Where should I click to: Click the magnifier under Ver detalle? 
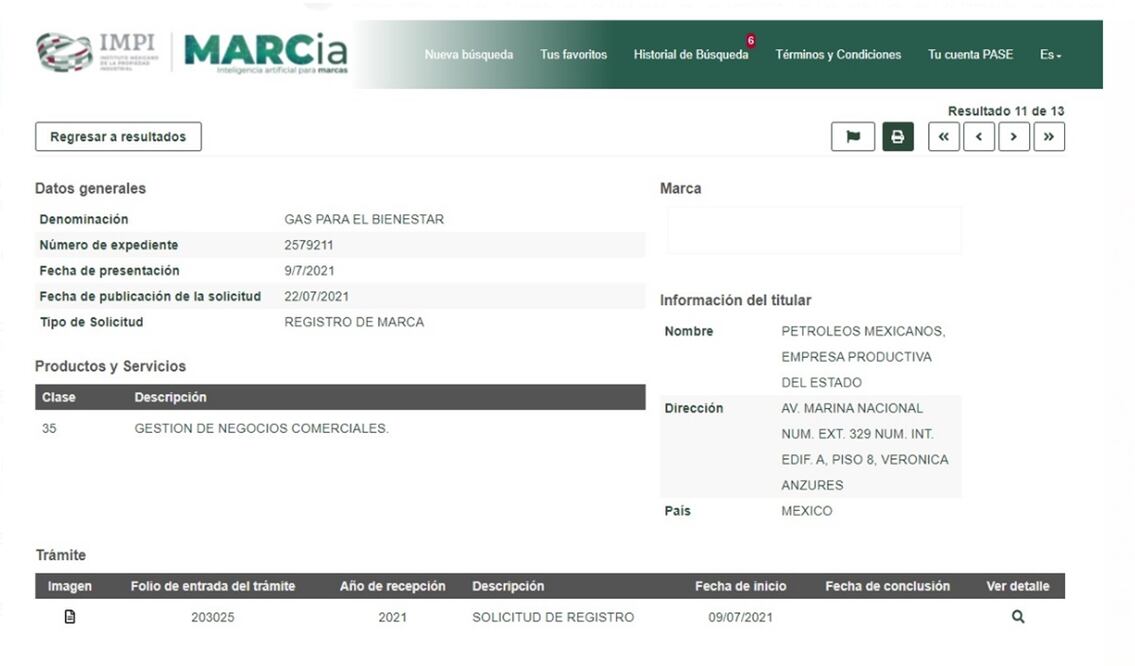pyautogui.click(x=1017, y=617)
